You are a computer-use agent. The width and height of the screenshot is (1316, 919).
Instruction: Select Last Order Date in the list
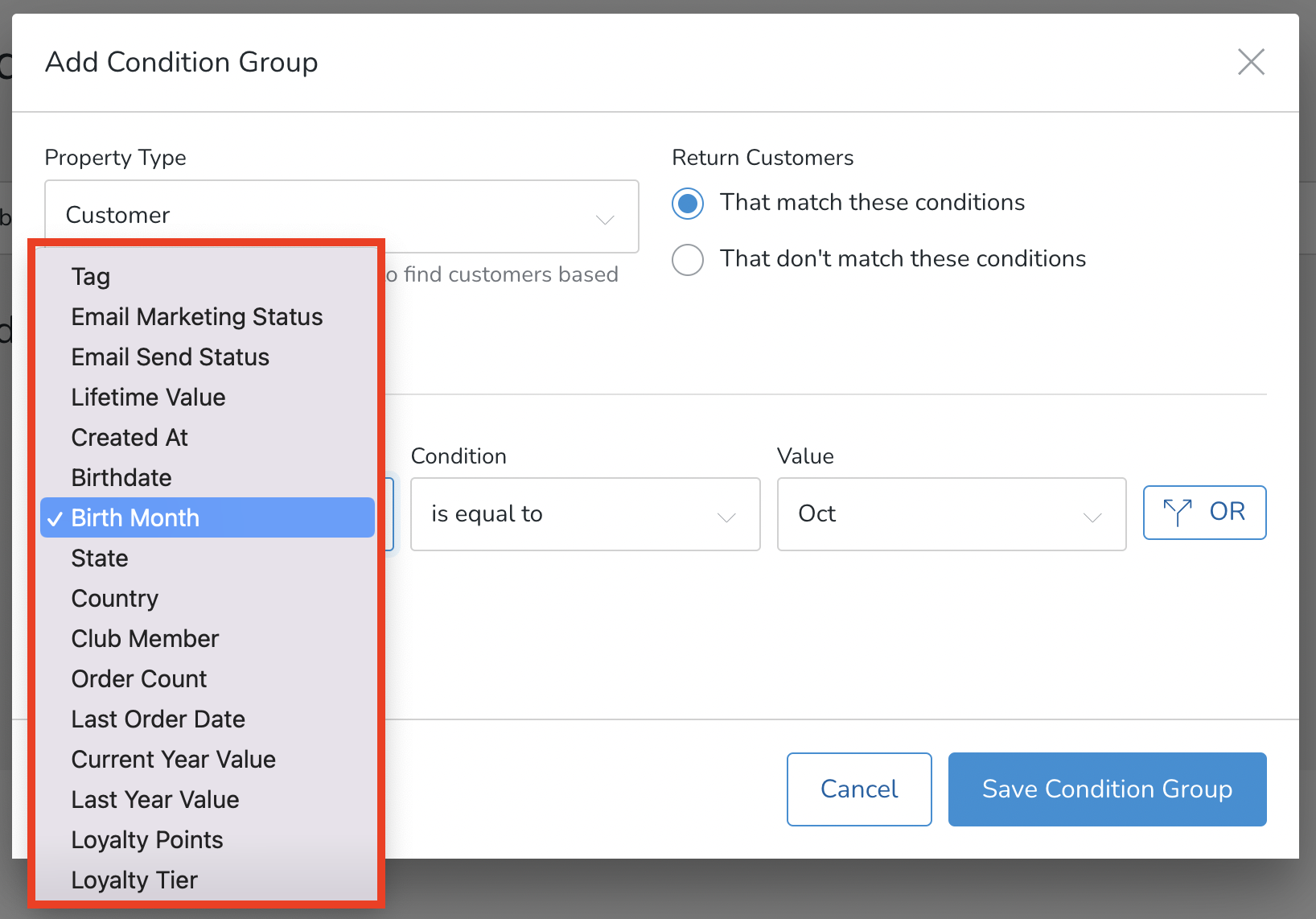coord(158,719)
